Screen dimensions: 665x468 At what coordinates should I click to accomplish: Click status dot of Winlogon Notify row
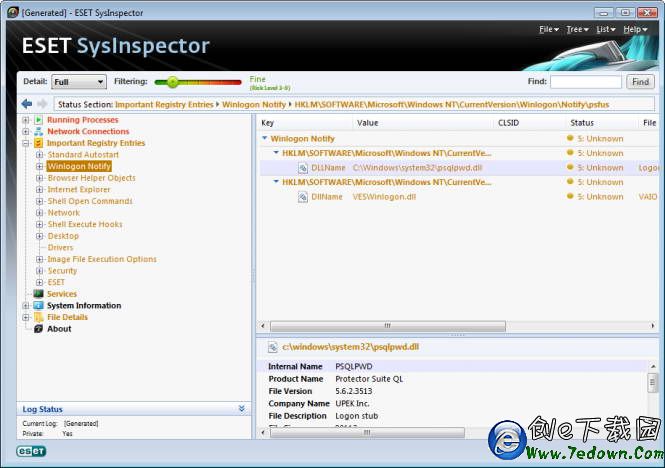570,138
